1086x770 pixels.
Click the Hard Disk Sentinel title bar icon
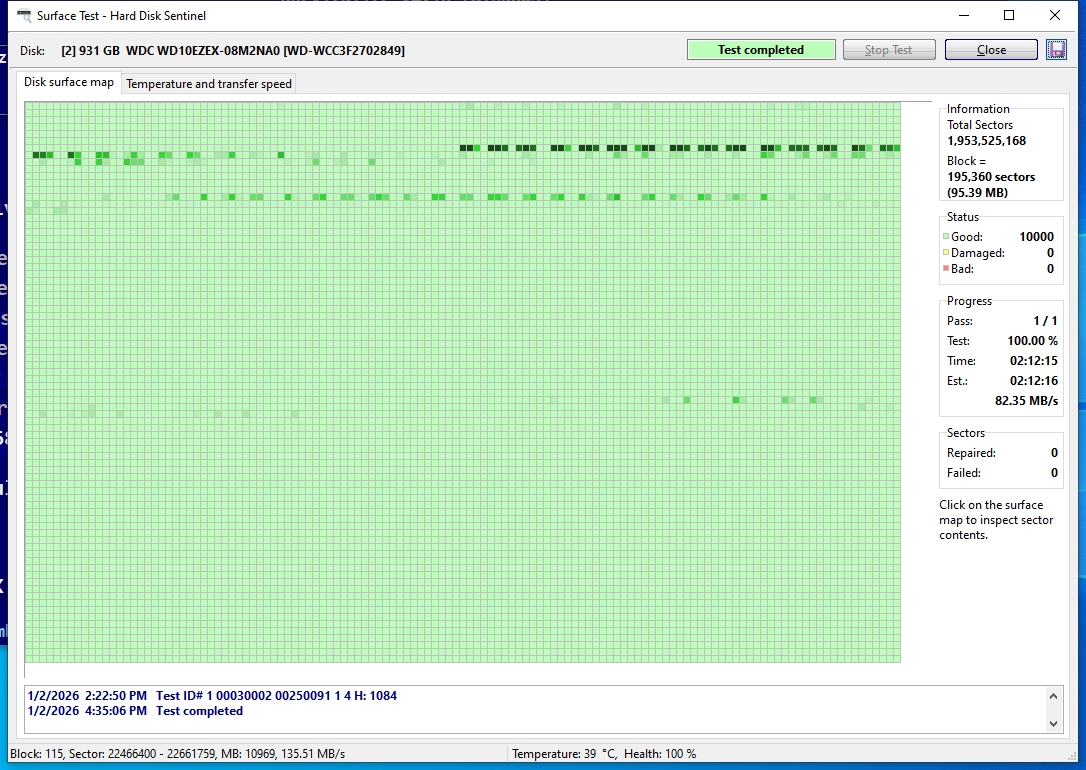pyautogui.click(x=24, y=16)
